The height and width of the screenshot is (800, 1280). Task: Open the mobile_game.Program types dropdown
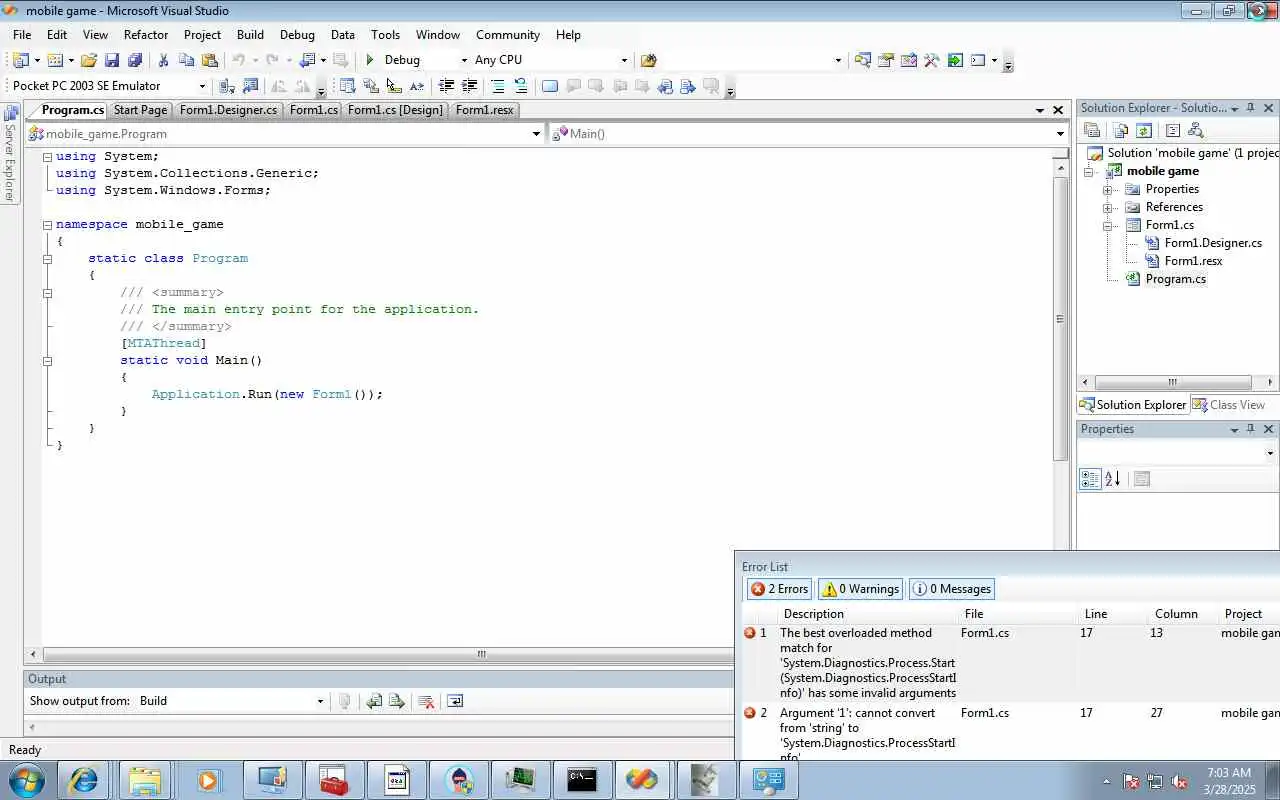[x=536, y=134]
